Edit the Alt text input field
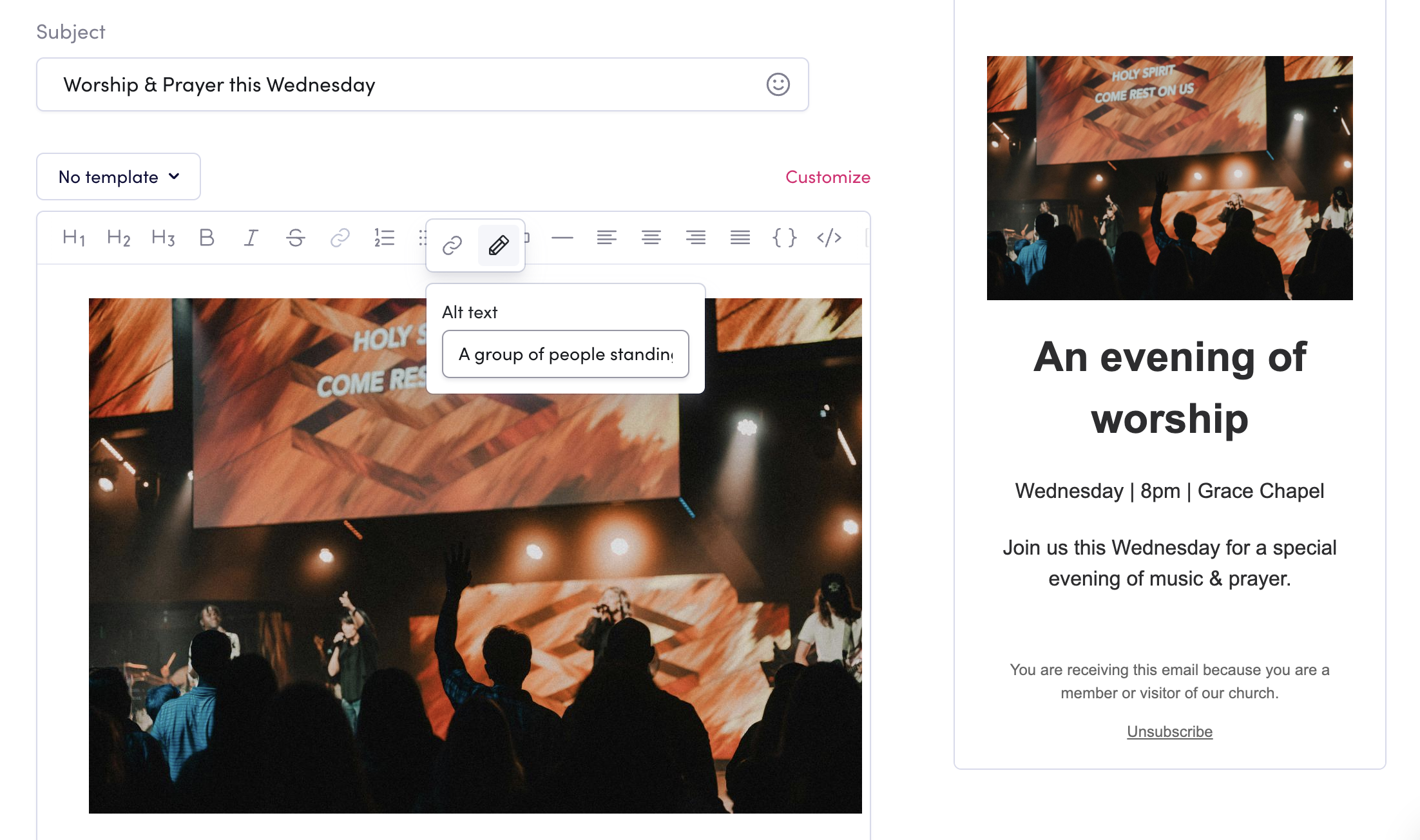The height and width of the screenshot is (840, 1420). point(564,354)
